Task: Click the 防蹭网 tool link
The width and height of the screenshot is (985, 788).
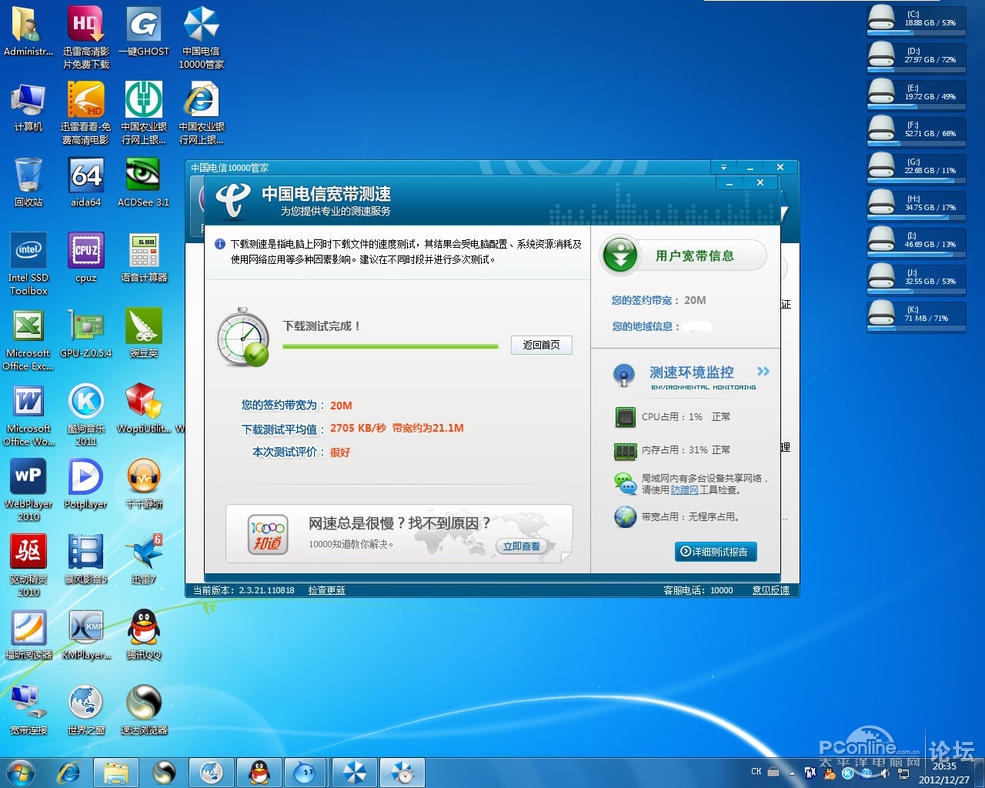Action: click(684, 490)
